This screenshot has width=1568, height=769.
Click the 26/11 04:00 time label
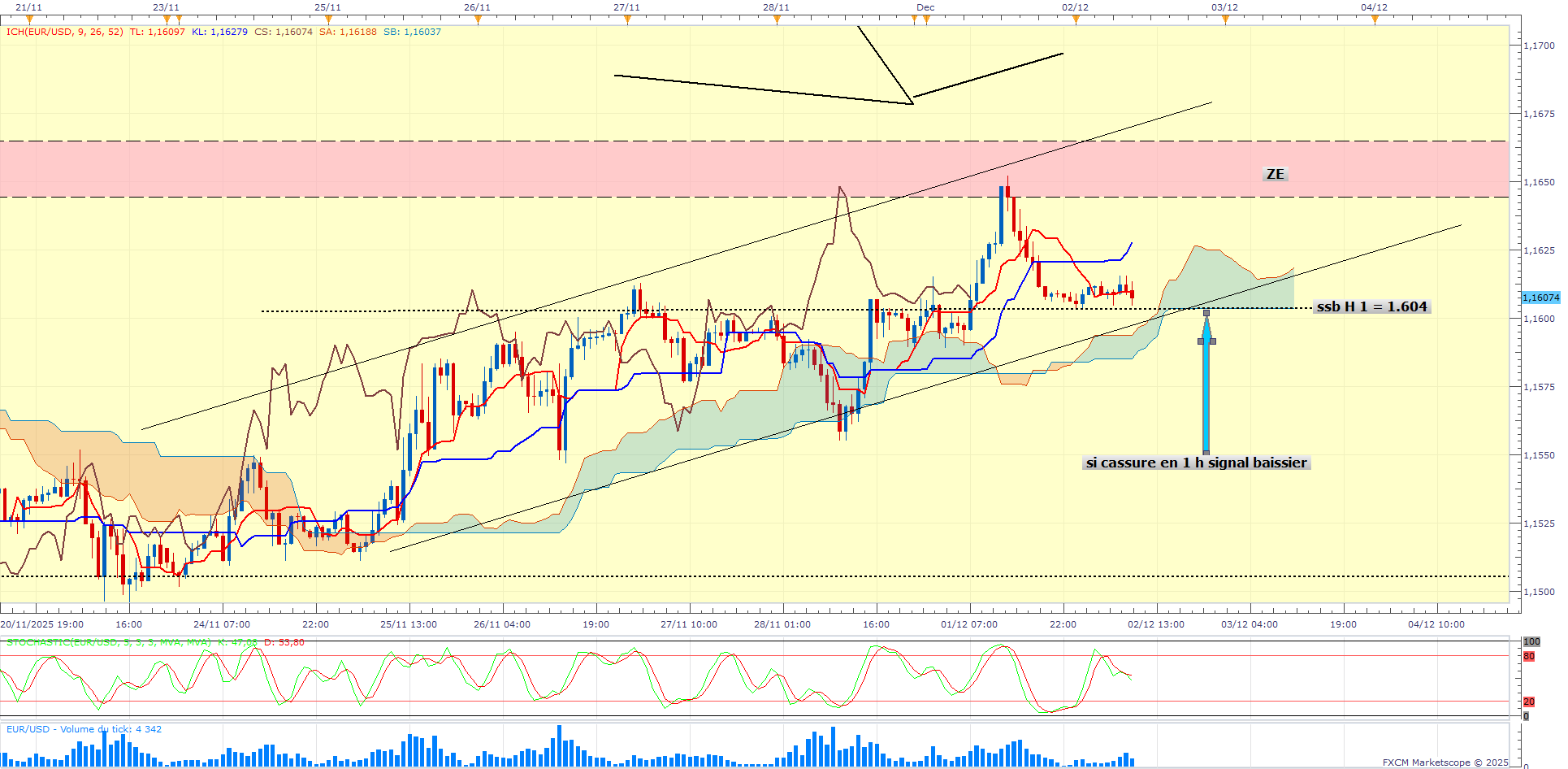[x=502, y=624]
